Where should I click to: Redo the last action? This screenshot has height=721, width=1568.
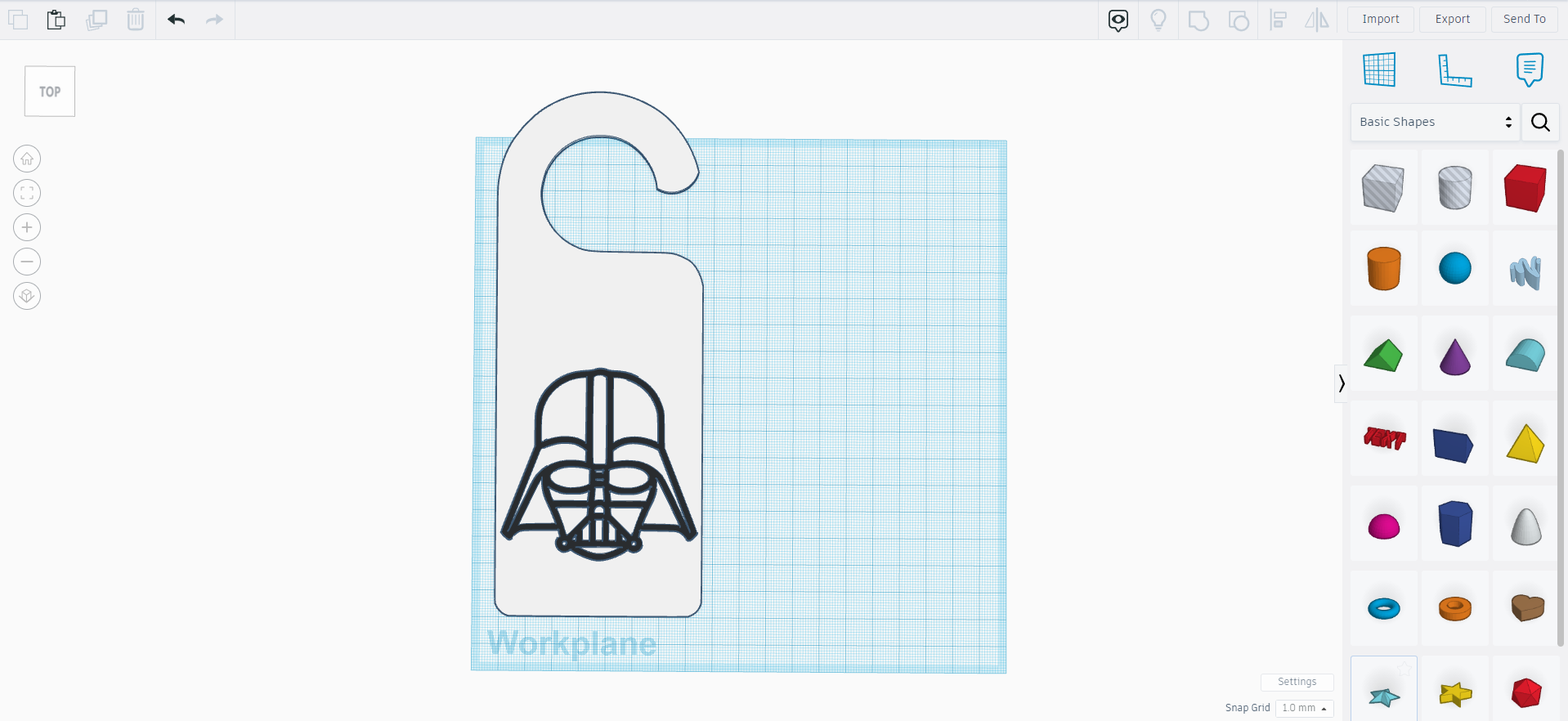215,19
